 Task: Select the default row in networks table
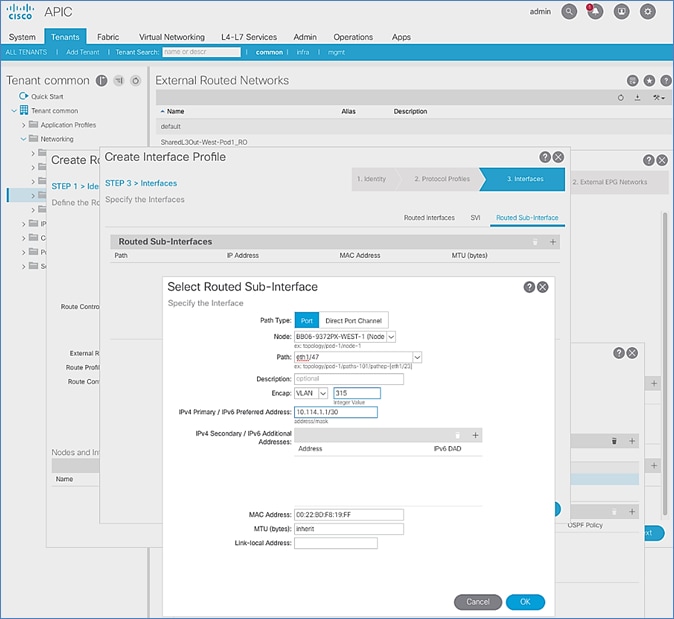click(414, 126)
